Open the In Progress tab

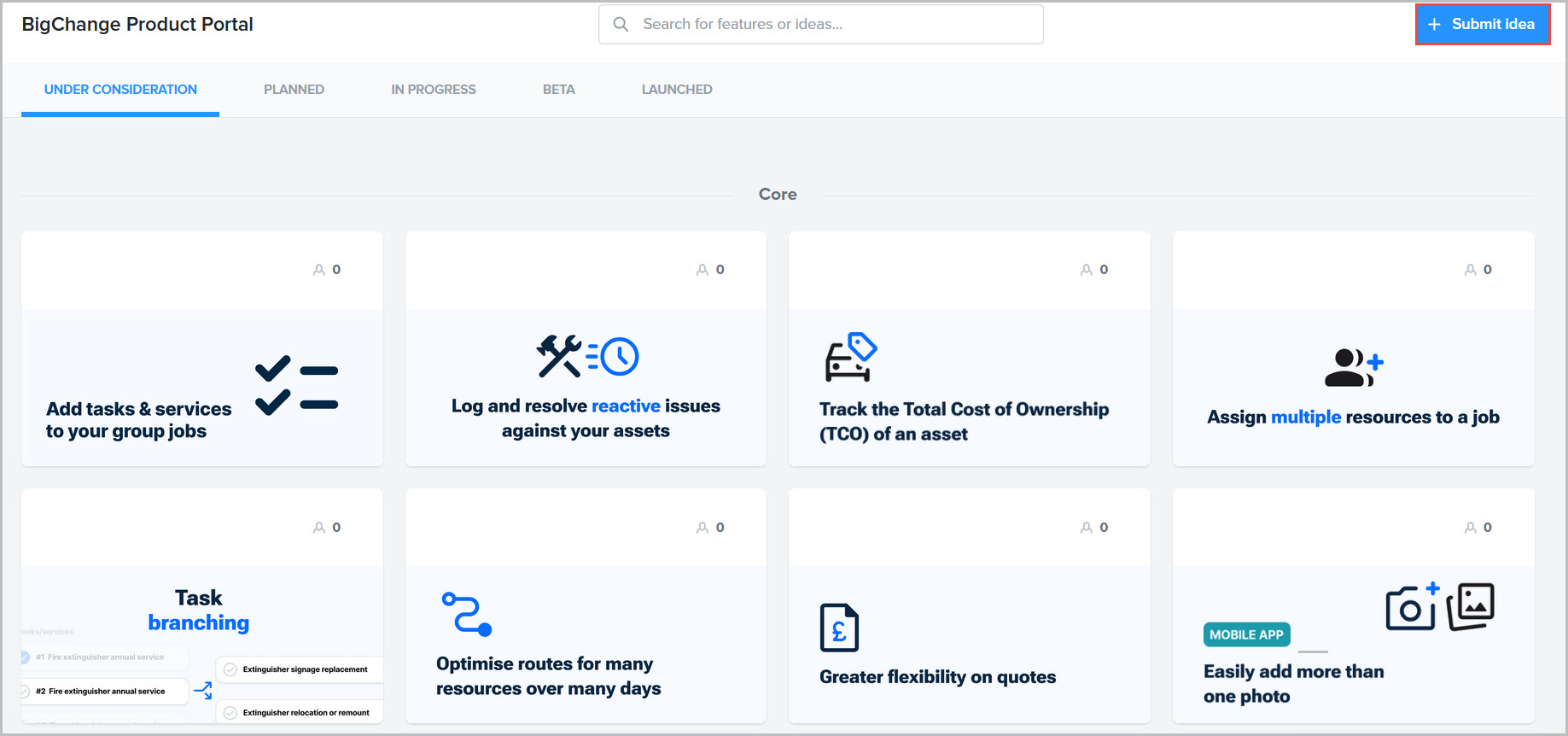434,90
